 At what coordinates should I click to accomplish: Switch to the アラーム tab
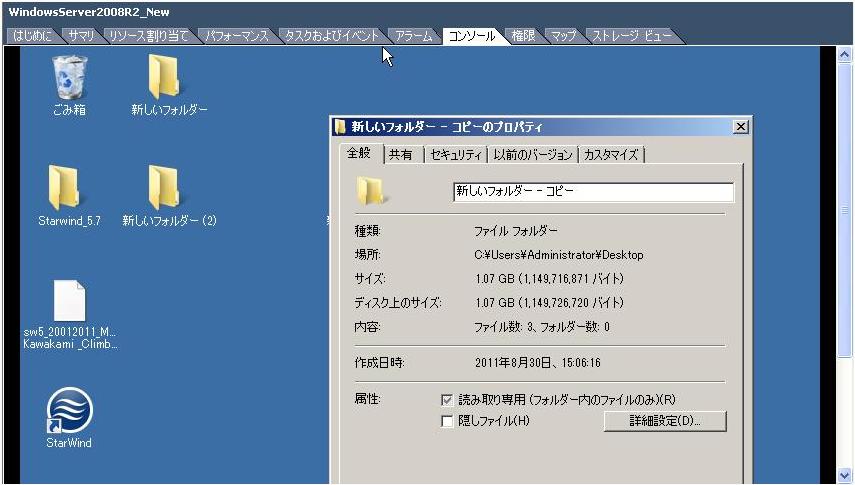click(x=413, y=36)
